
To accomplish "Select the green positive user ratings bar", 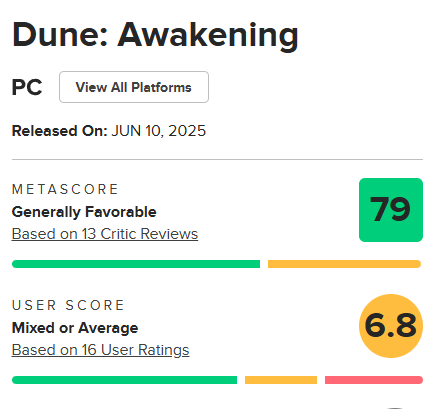I will click(124, 380).
